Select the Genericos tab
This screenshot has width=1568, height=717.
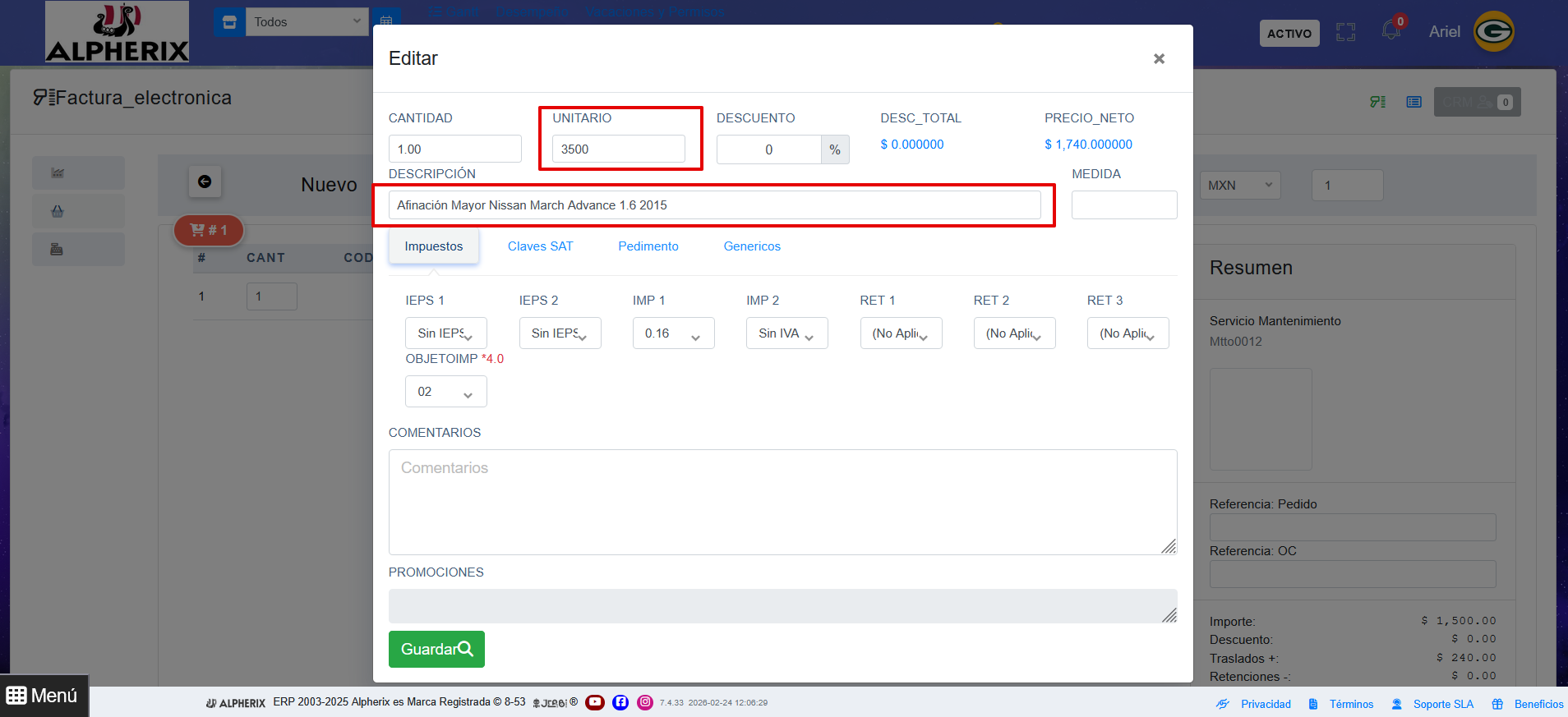(x=751, y=246)
